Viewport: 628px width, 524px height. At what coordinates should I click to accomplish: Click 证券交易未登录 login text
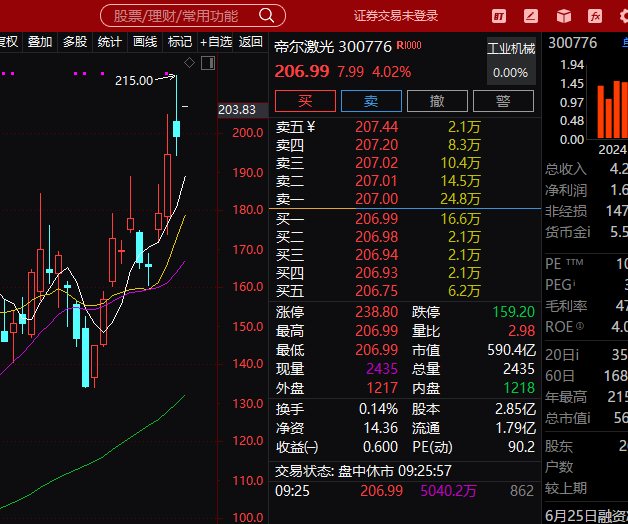(396, 16)
